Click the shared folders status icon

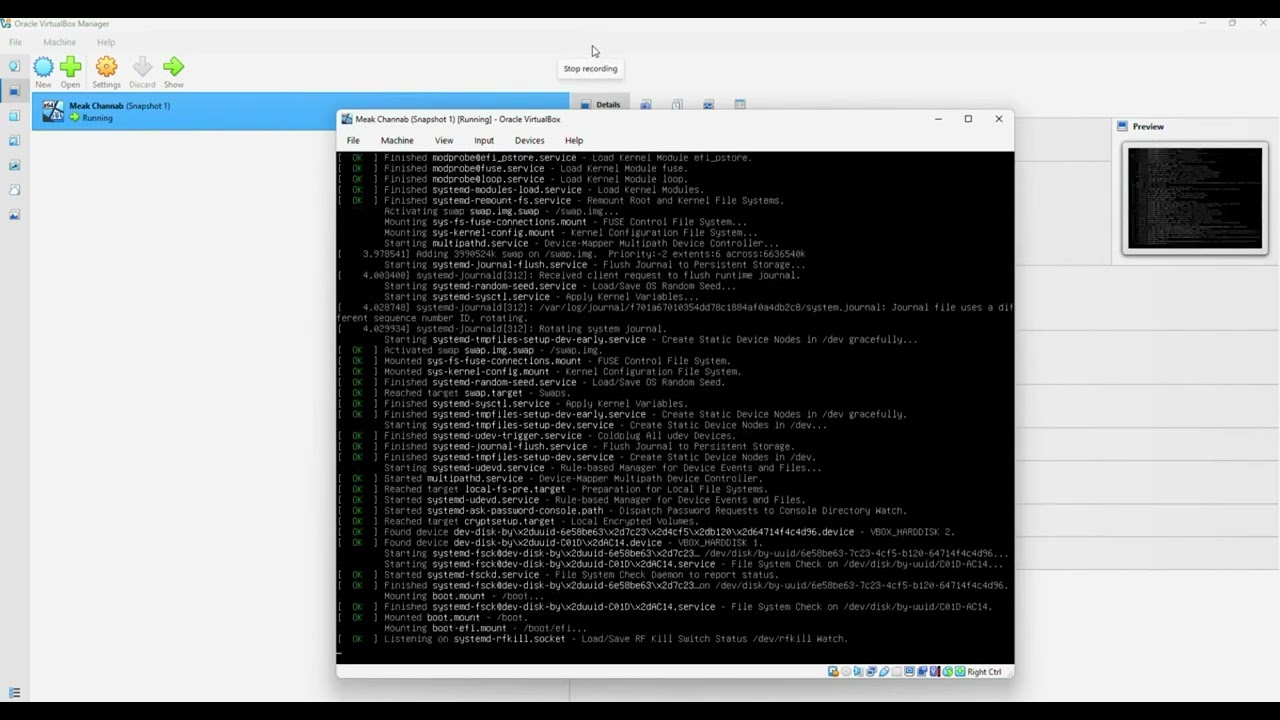897,672
